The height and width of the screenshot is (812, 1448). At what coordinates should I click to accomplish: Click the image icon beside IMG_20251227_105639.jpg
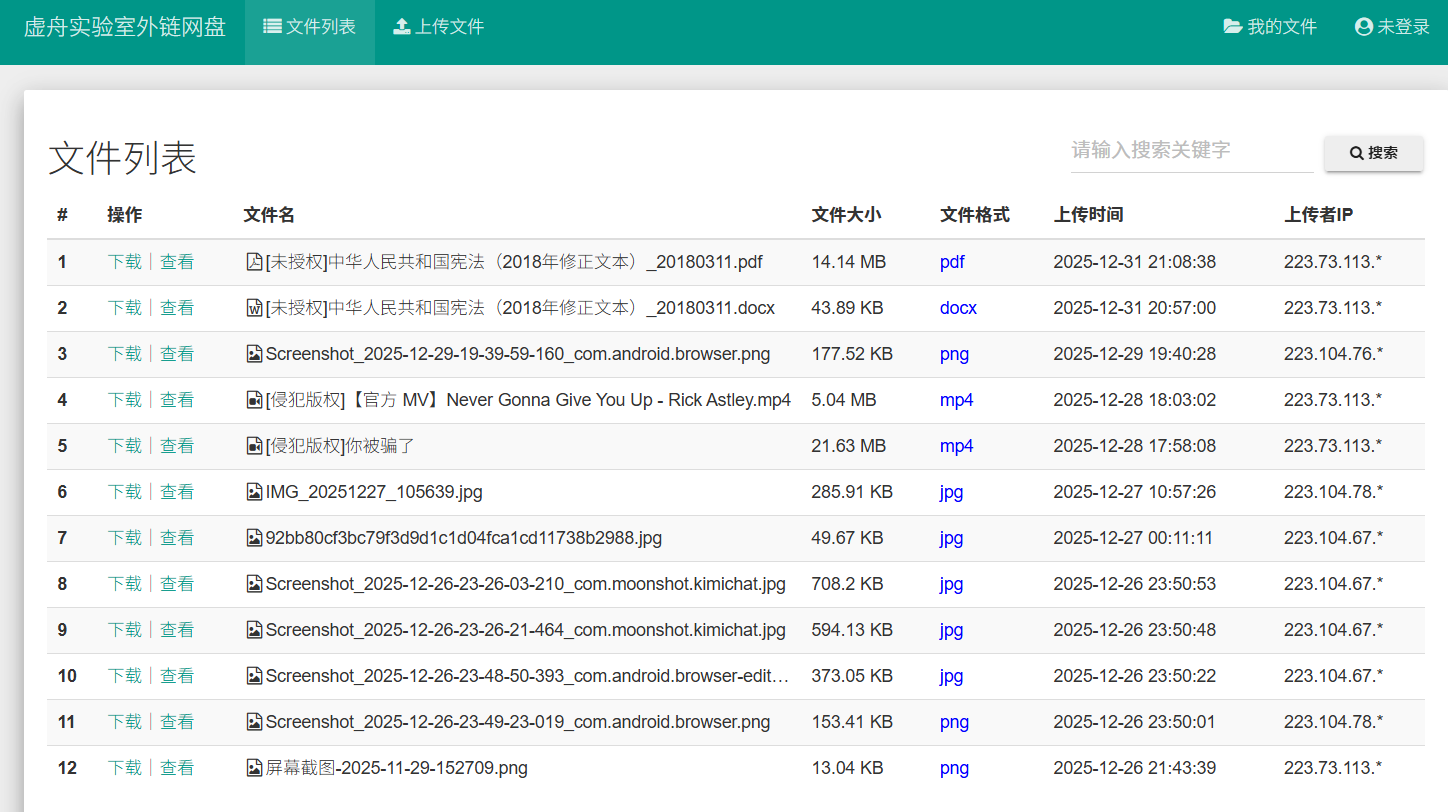point(254,492)
